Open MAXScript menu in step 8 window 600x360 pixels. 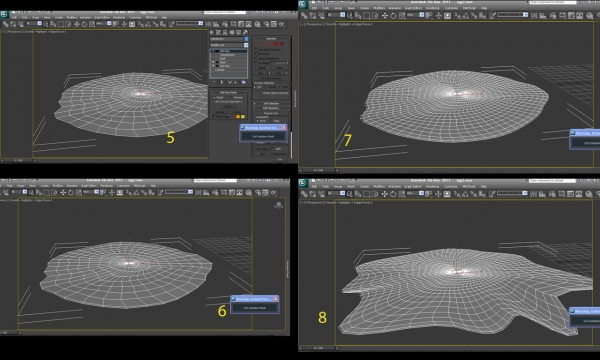[468, 186]
